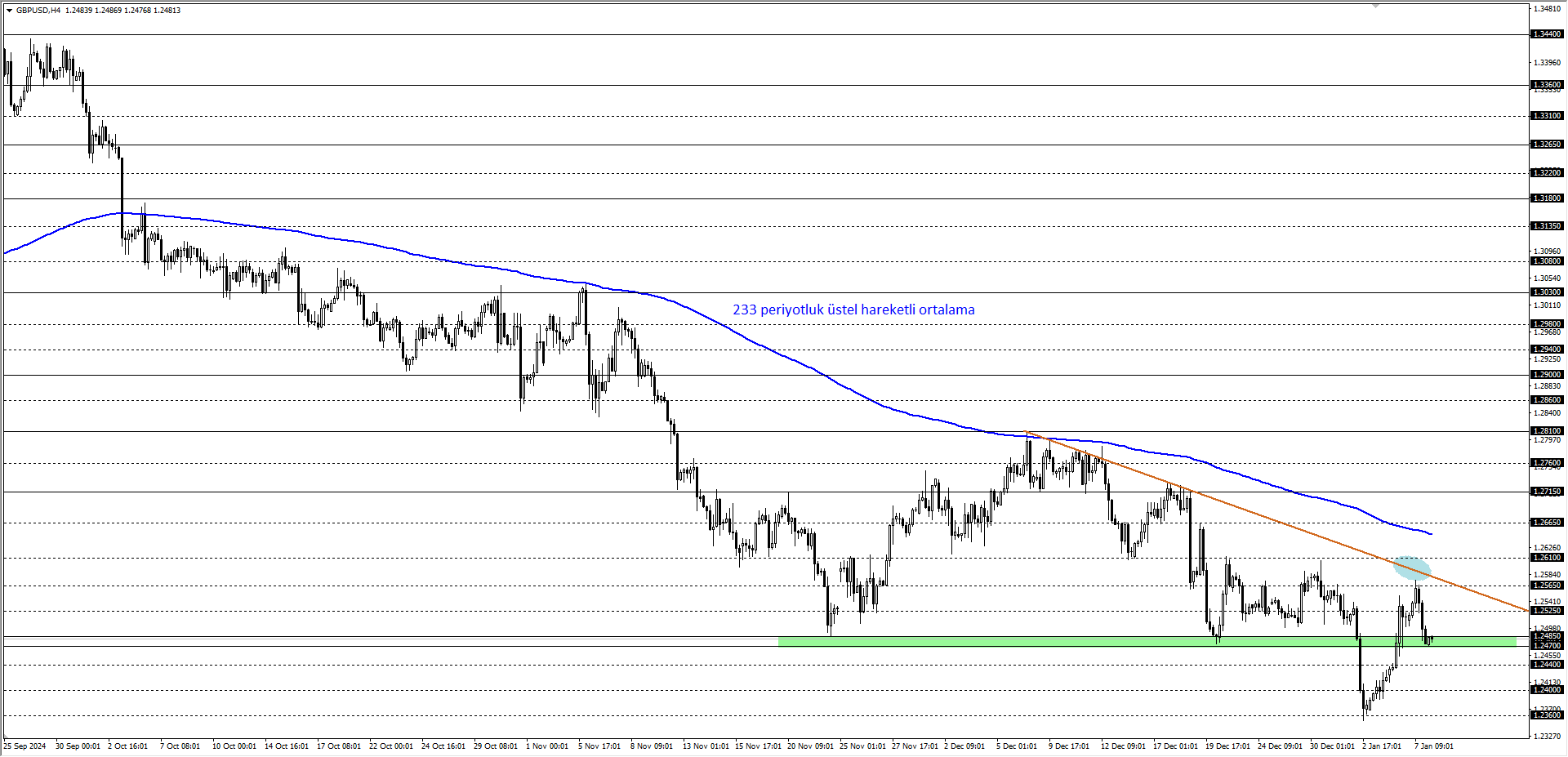Click the '12 Dec 09:01' time axis label
This screenshot has height=757, width=1568.
click(x=1124, y=746)
